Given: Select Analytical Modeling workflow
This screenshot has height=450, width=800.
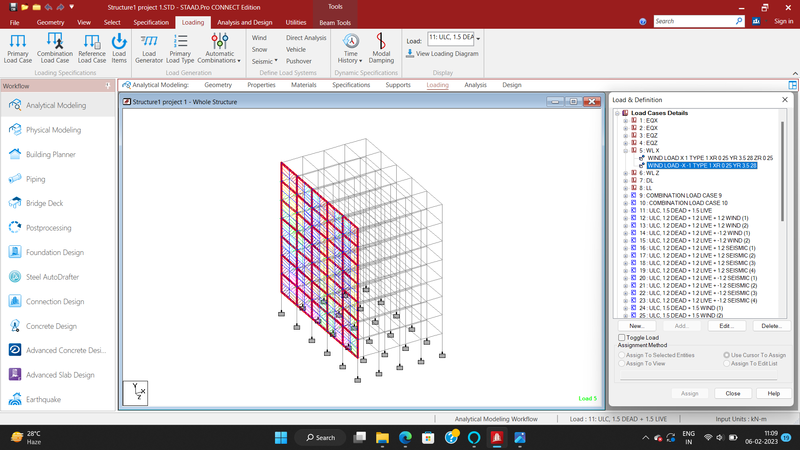Looking at the screenshot, I should point(58,105).
